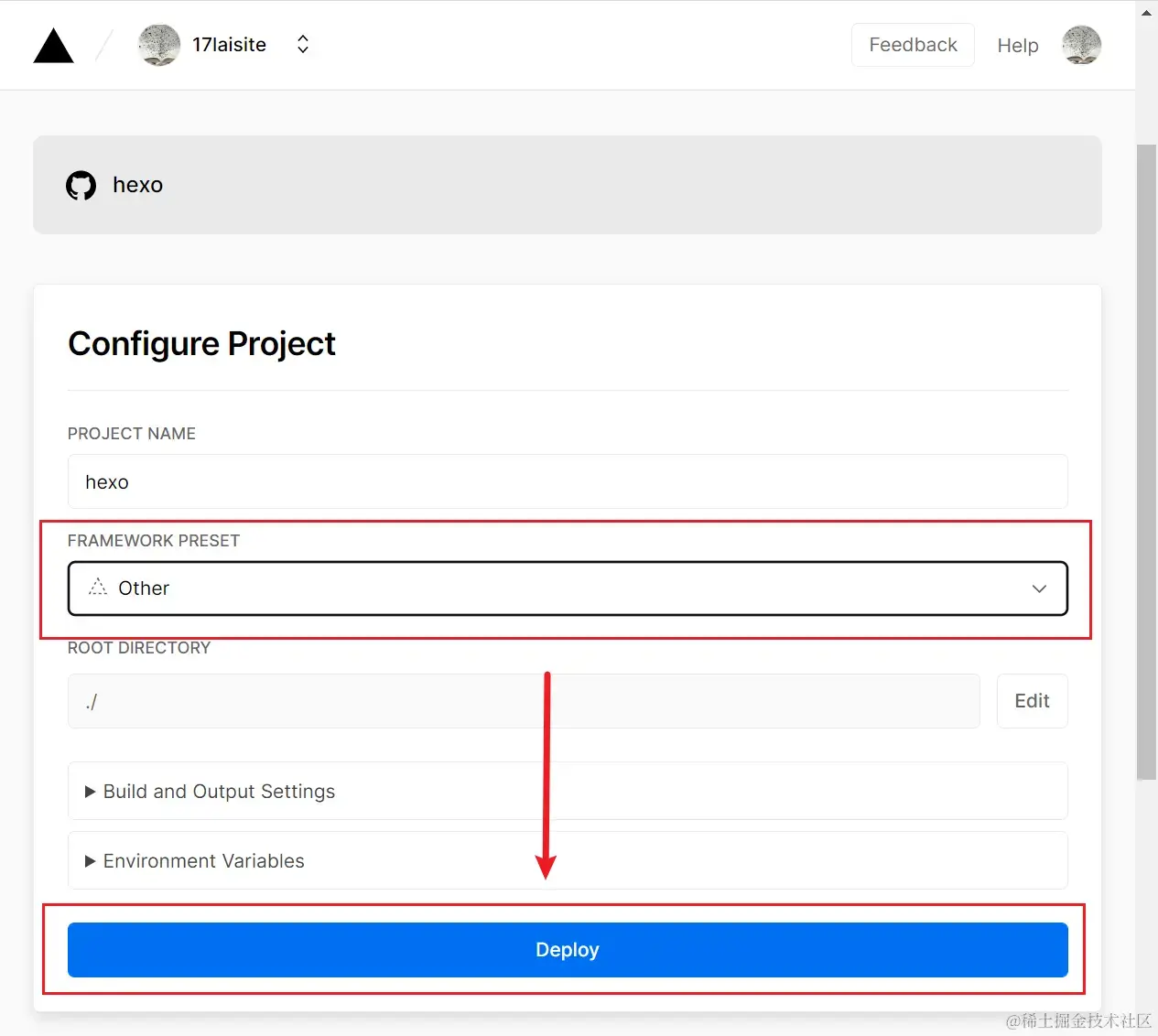This screenshot has width=1158, height=1036.
Task: Click the Help link
Action: [1017, 45]
